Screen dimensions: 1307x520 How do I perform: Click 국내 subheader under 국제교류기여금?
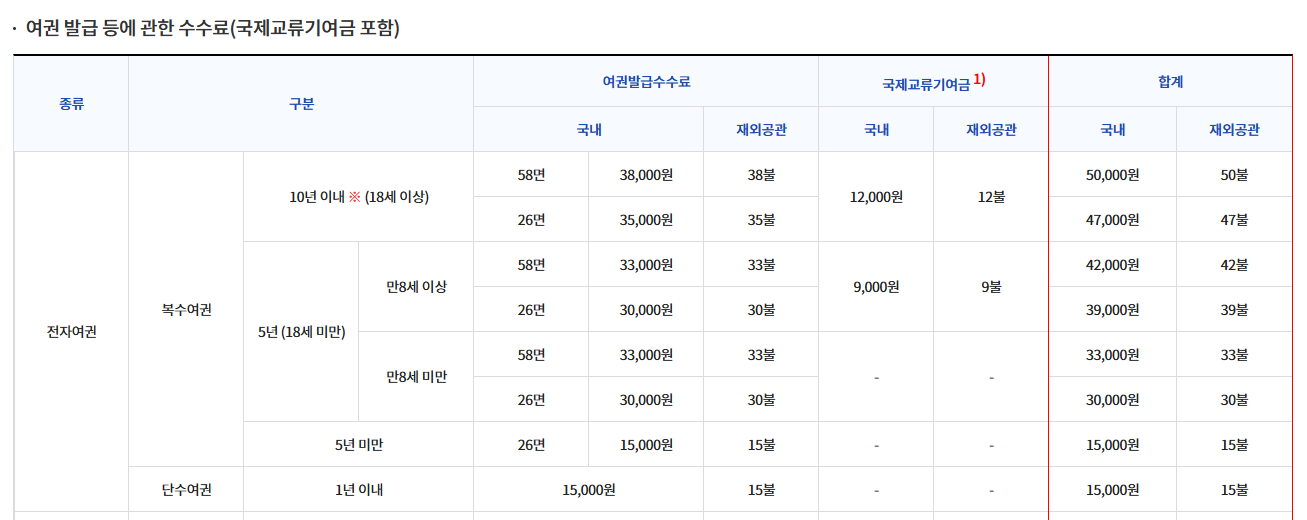tap(876, 129)
